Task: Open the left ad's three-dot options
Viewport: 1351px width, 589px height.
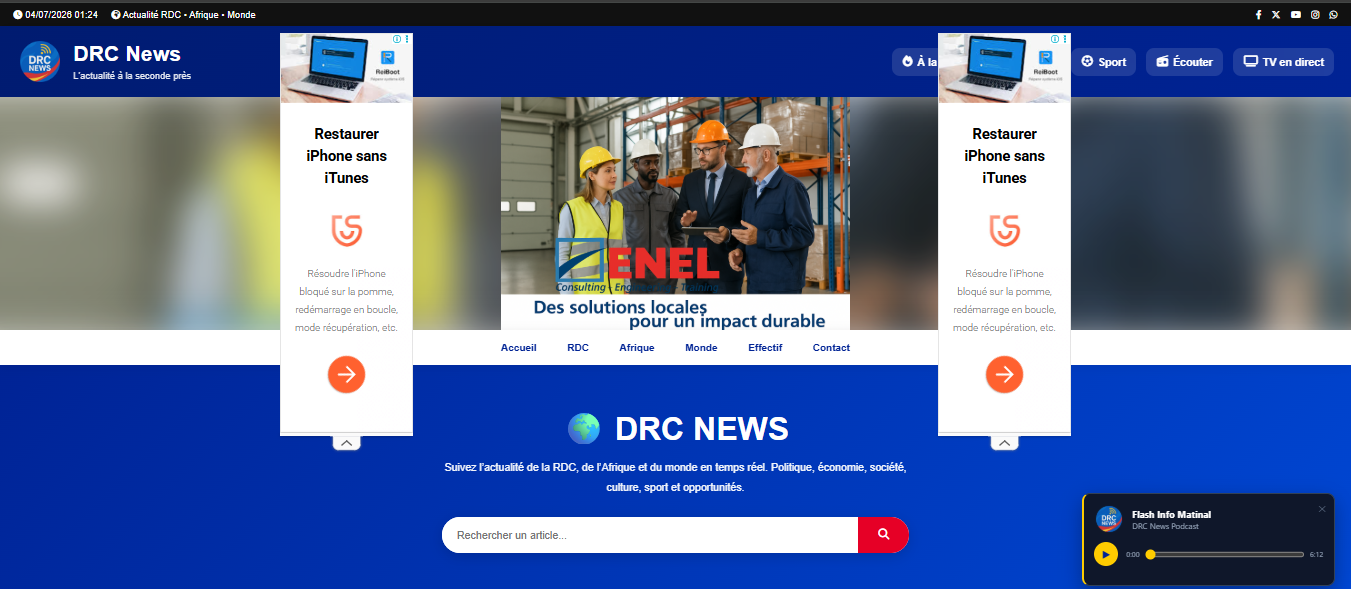Action: (407, 39)
